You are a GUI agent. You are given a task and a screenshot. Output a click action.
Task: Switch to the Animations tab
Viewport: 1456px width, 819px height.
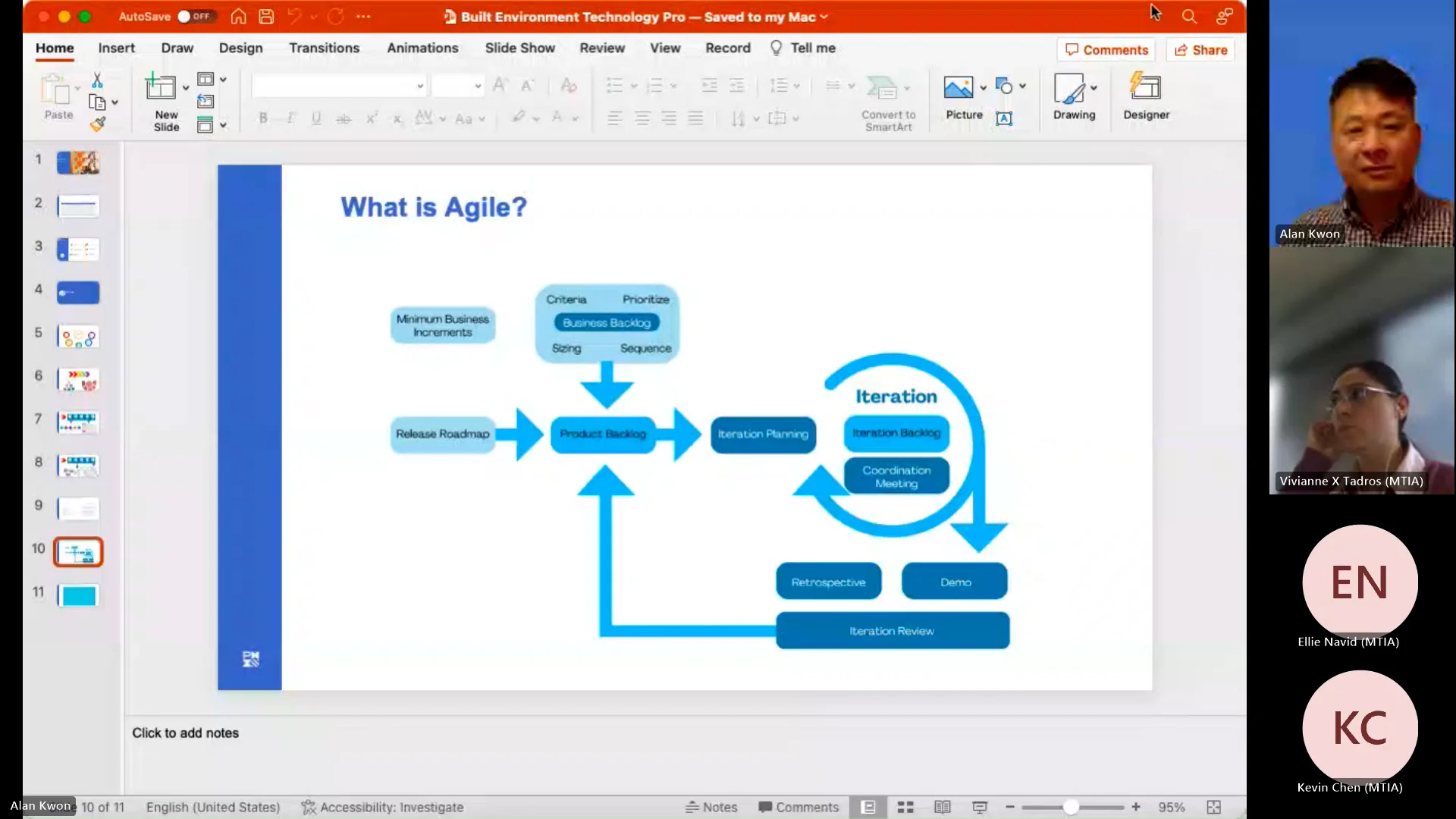coord(422,47)
